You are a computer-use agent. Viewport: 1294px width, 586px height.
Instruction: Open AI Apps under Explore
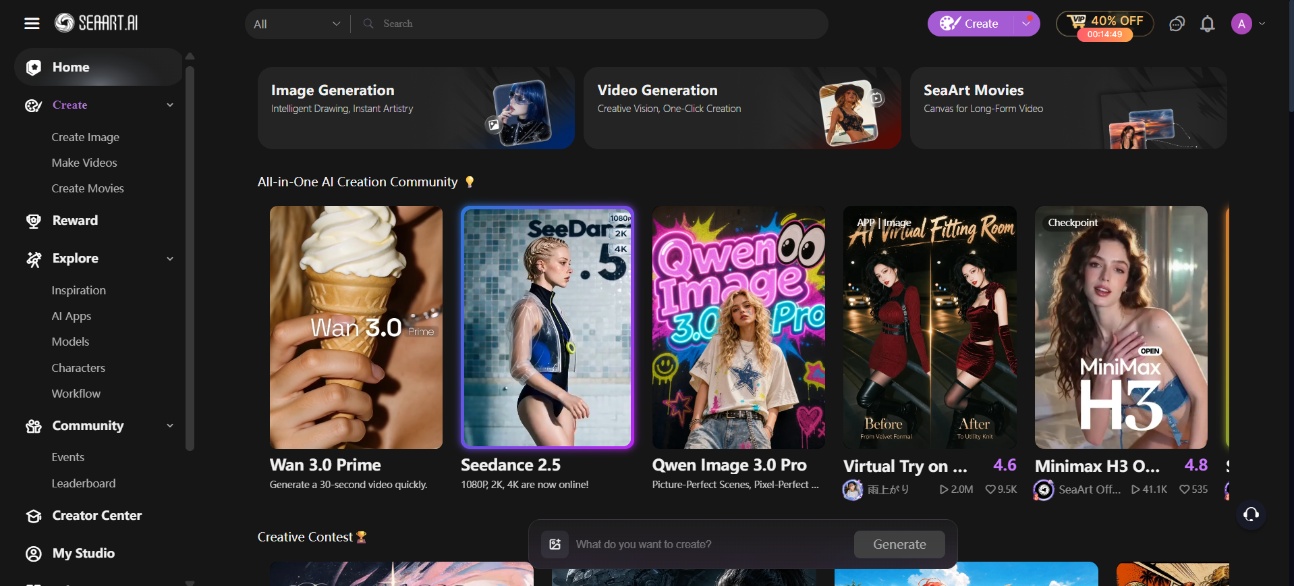click(71, 316)
